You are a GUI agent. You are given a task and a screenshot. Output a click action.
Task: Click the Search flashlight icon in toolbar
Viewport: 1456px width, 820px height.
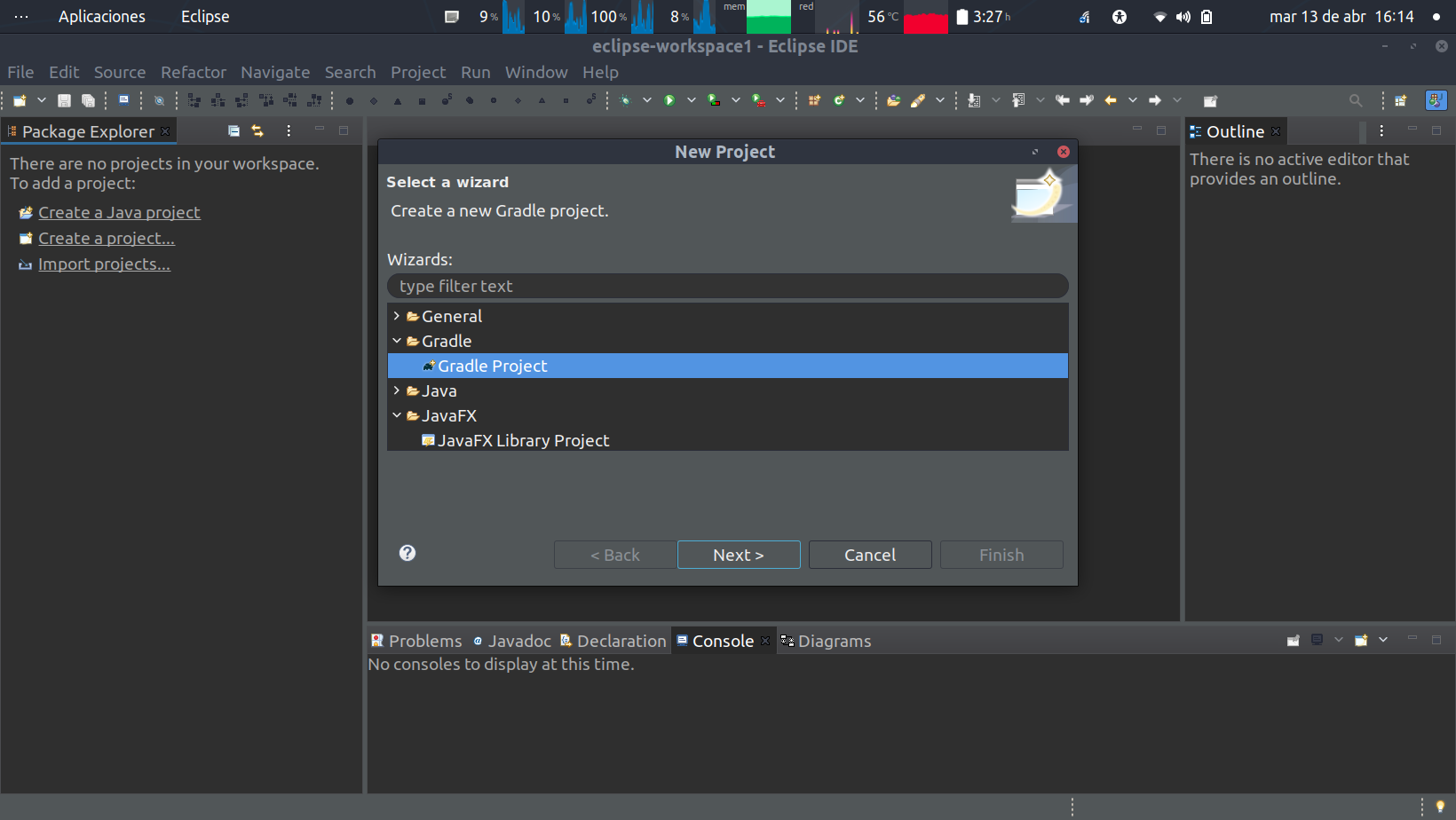[x=918, y=100]
